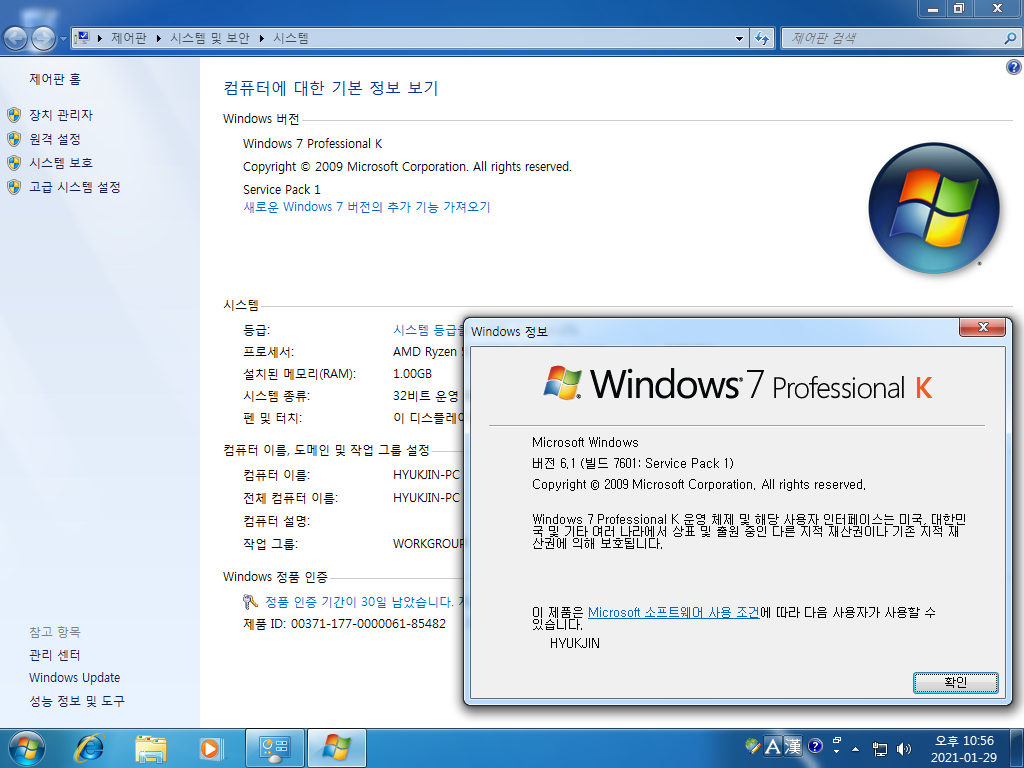Image resolution: width=1024 pixels, height=768 pixels.
Task: Click the Windows Start orb
Action: (27, 748)
